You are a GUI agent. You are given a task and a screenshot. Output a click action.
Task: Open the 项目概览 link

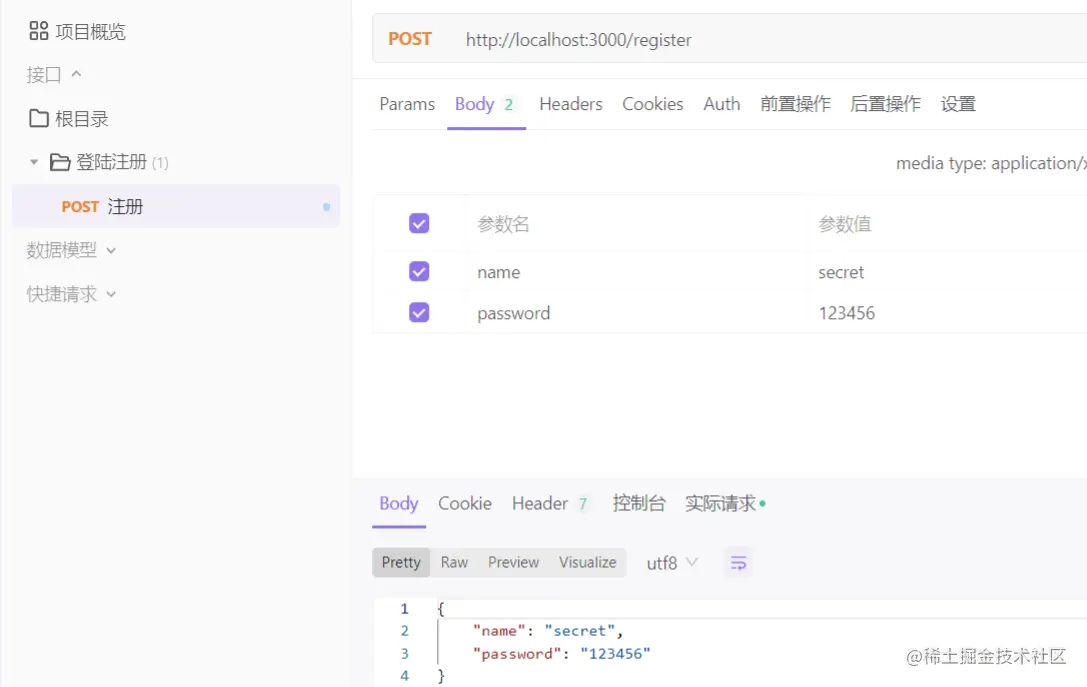click(x=91, y=31)
